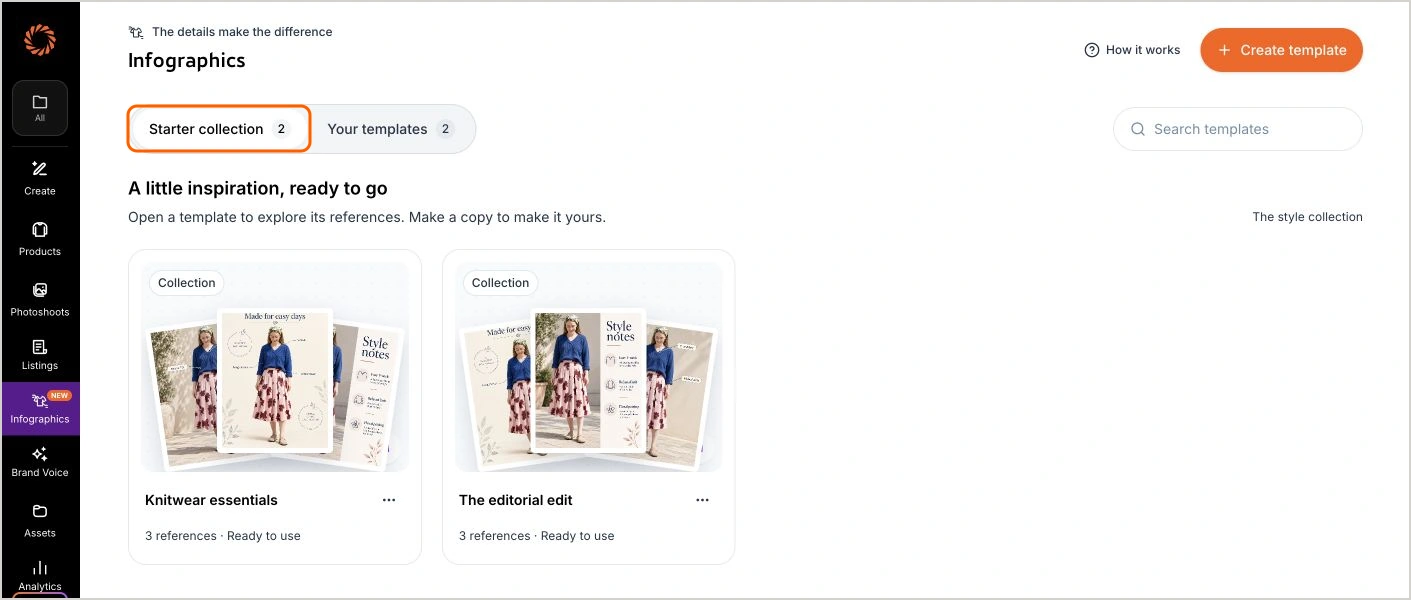Click the Create template button
The width and height of the screenshot is (1411, 600).
1281,50
